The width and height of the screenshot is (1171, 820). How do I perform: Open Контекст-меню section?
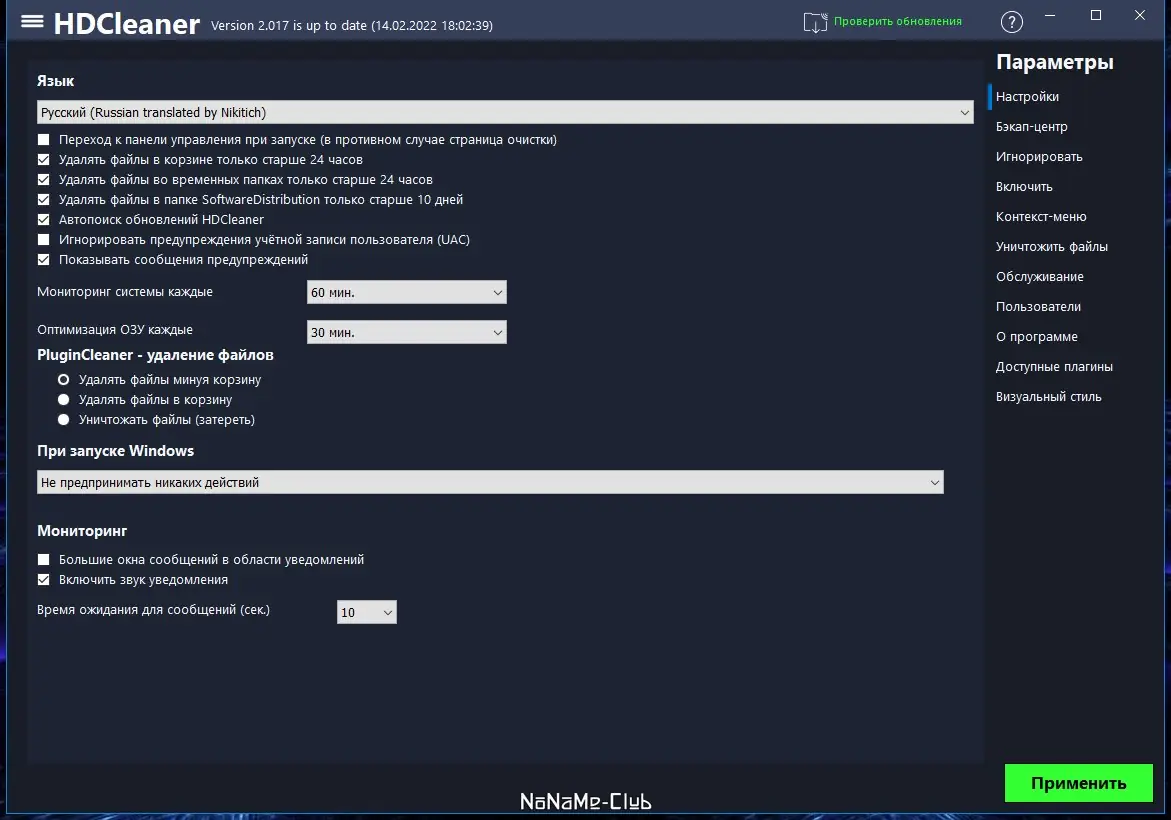(1041, 217)
